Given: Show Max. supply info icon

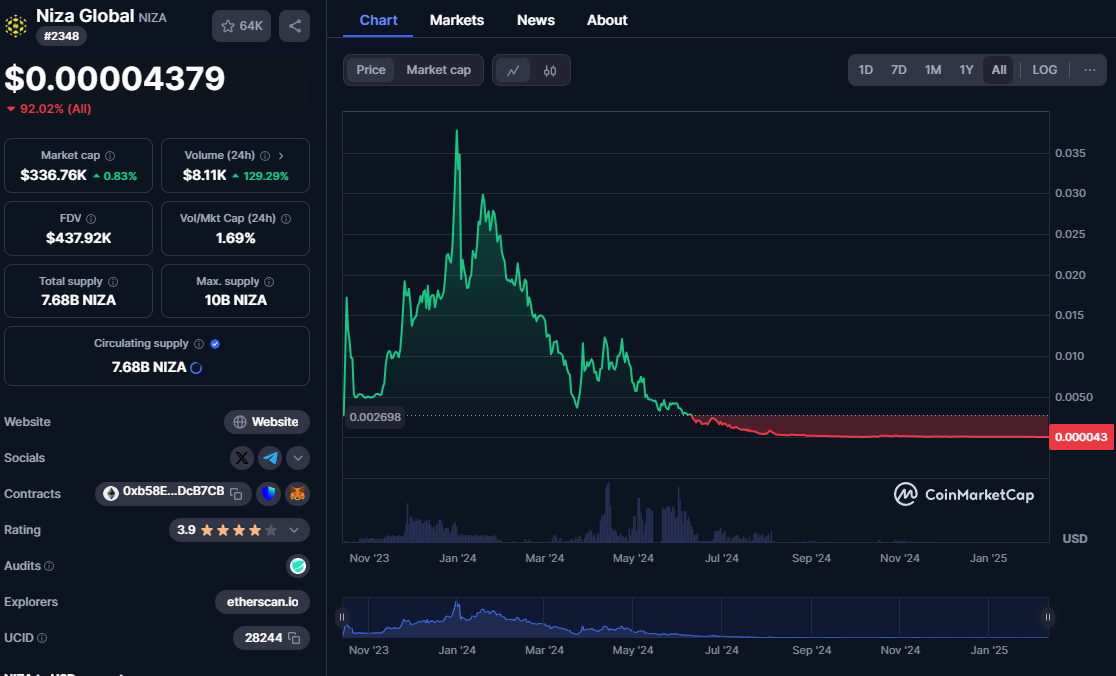Looking at the screenshot, I should (x=269, y=282).
